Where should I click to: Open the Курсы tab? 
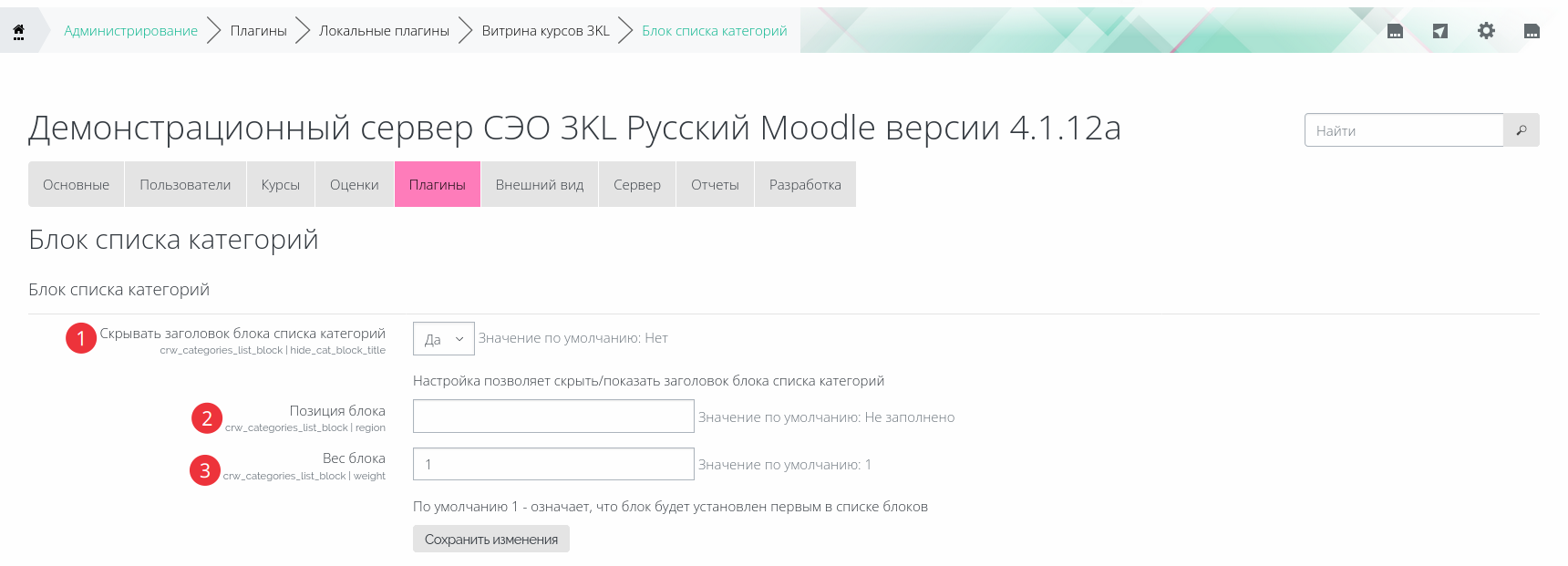click(281, 184)
